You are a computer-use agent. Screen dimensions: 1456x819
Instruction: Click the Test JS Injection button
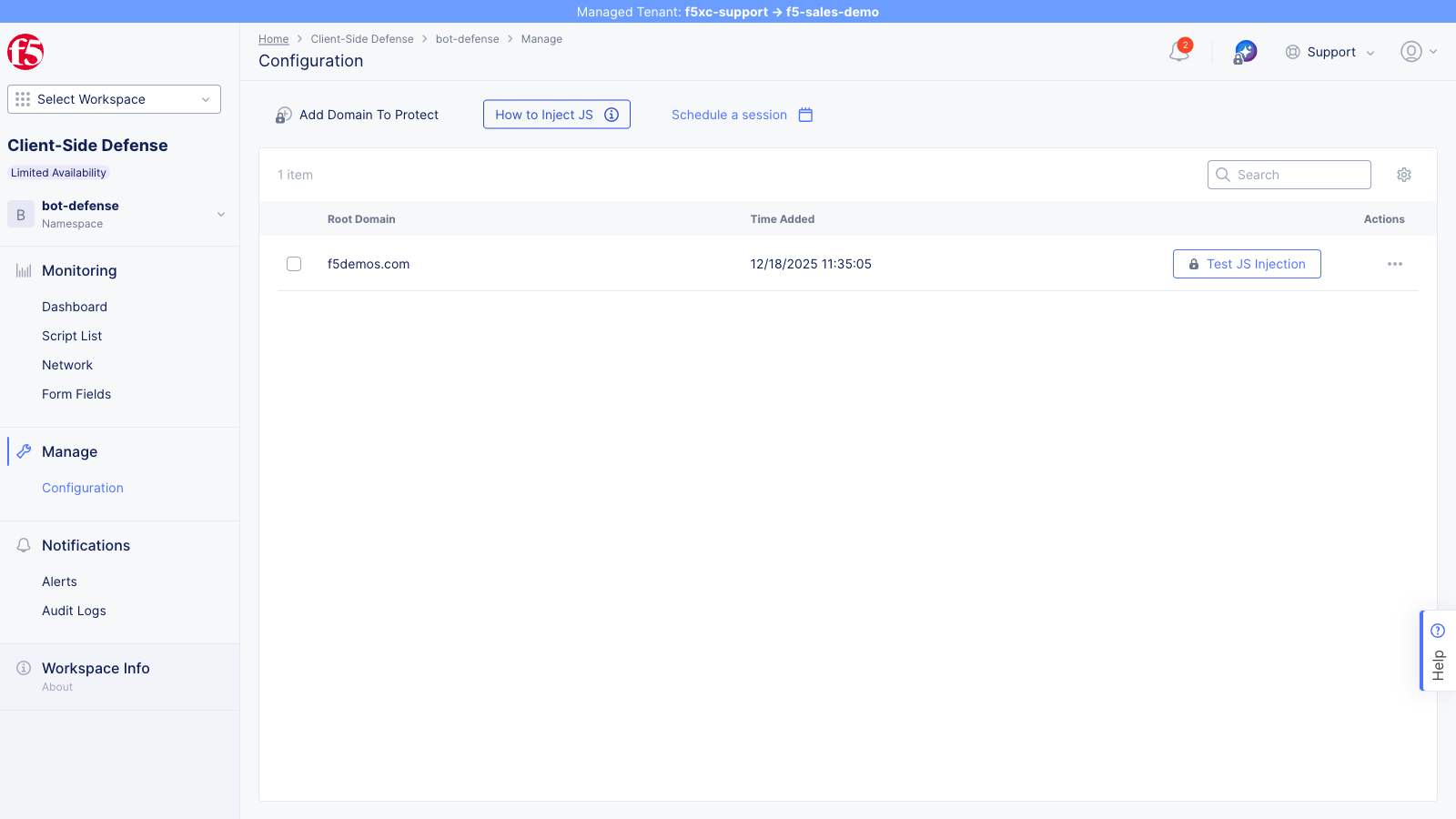1246,264
